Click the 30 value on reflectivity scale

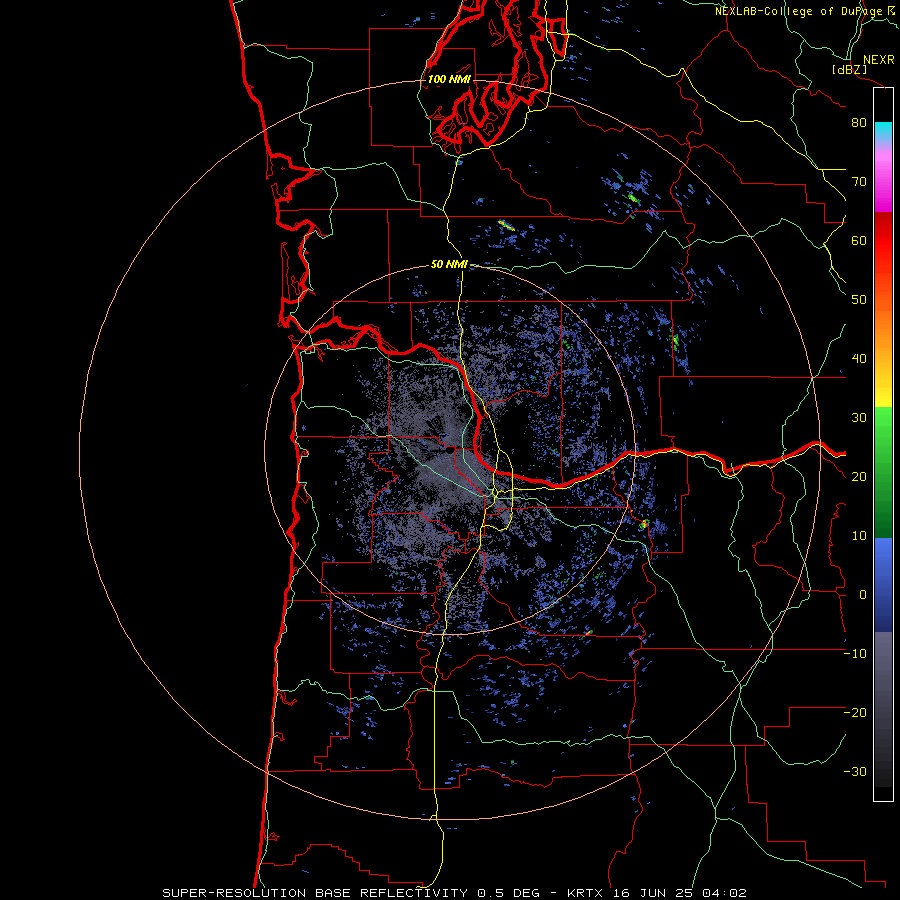coord(859,418)
